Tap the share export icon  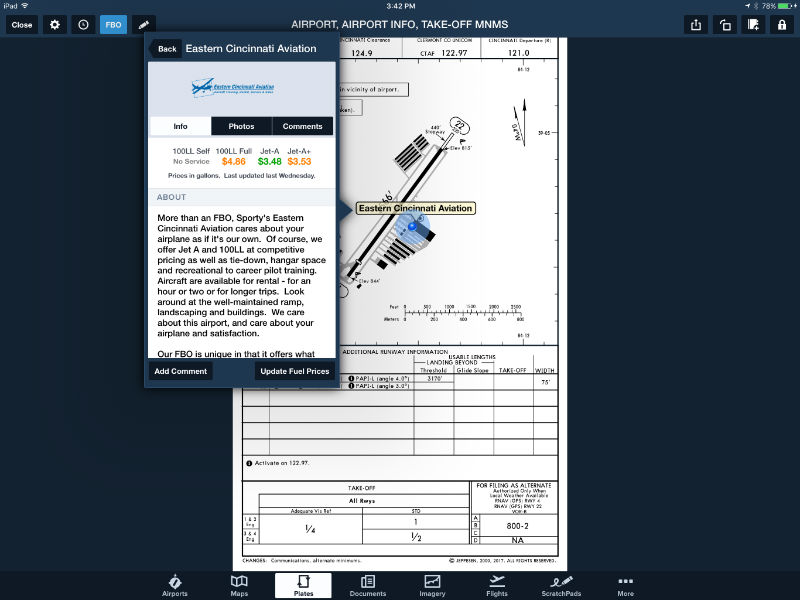696,24
